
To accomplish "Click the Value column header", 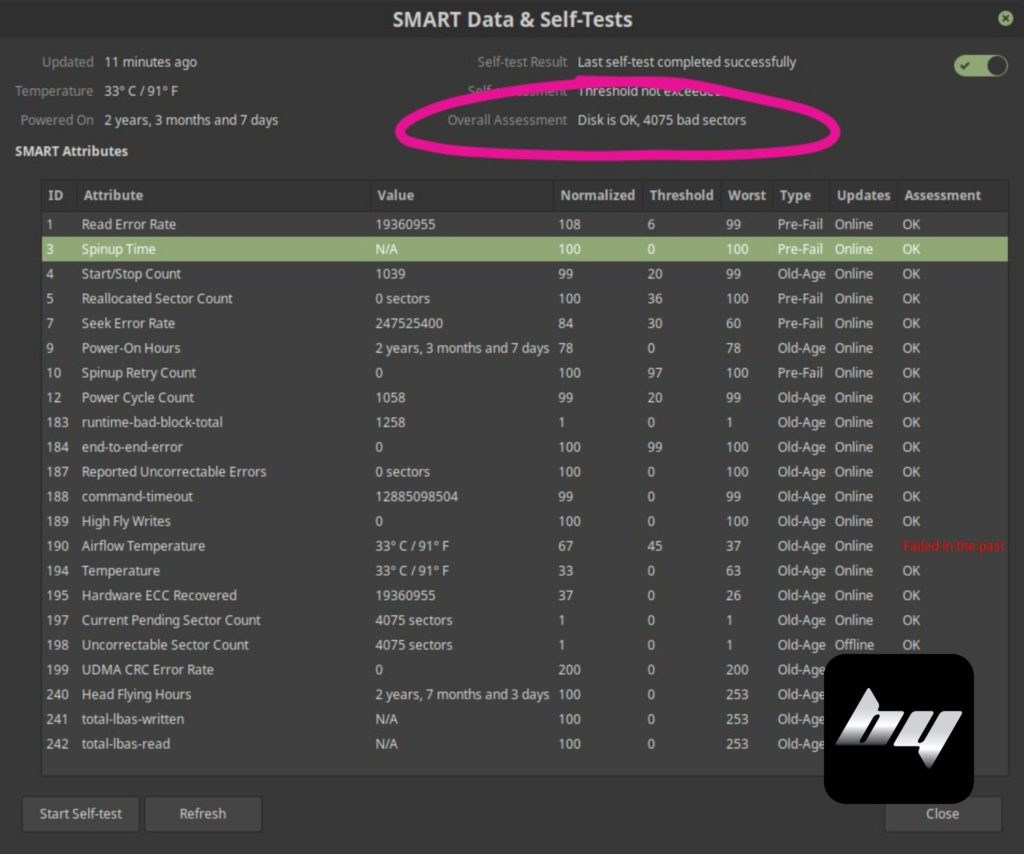I will point(395,196).
